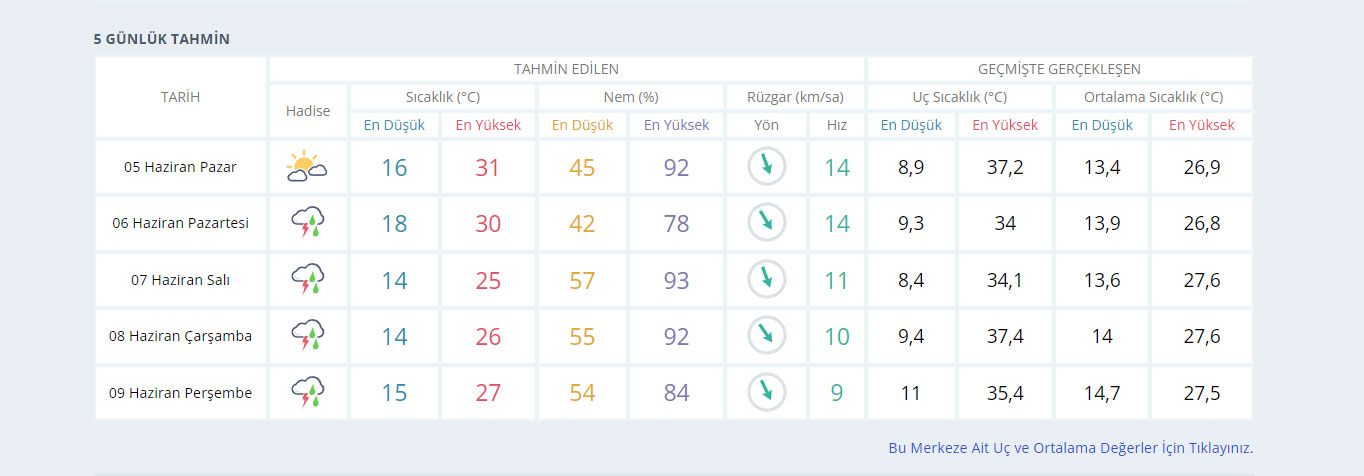Screen dimensions: 1364x476
Task: Click the thunderstorm icon for 08 Haziran Çarşamba
Action: click(x=307, y=336)
